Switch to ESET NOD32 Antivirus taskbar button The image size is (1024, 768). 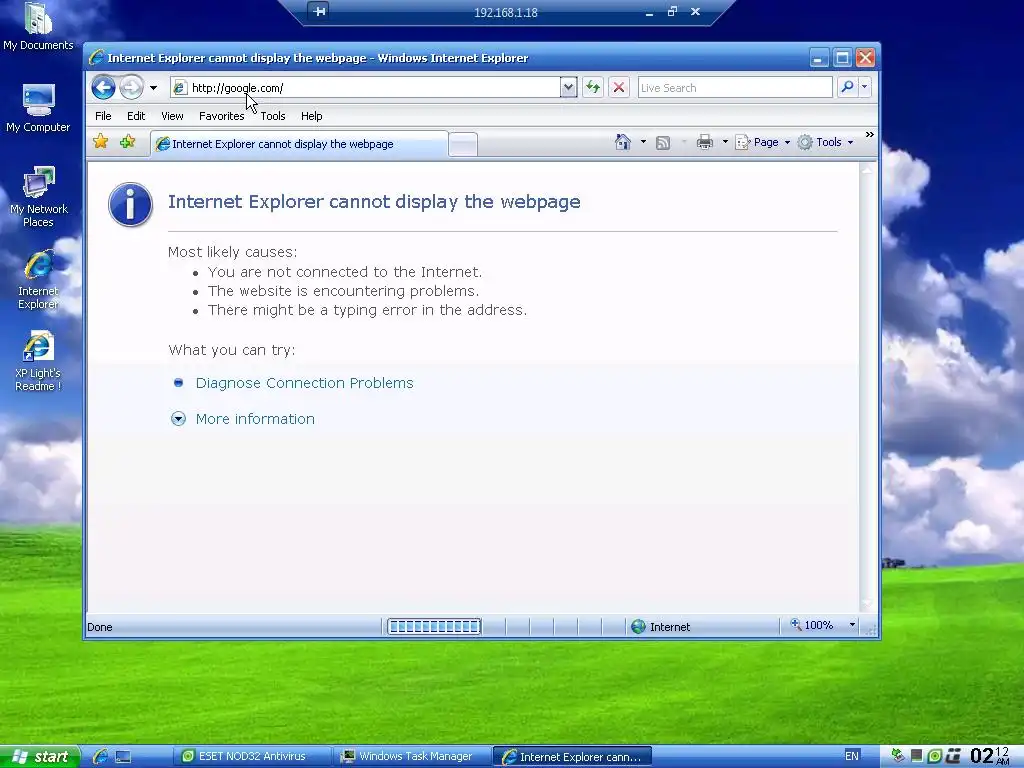pos(252,756)
